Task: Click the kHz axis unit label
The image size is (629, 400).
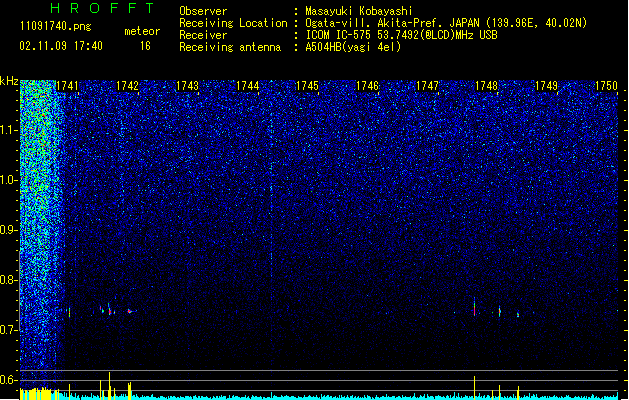Action: tap(9, 81)
